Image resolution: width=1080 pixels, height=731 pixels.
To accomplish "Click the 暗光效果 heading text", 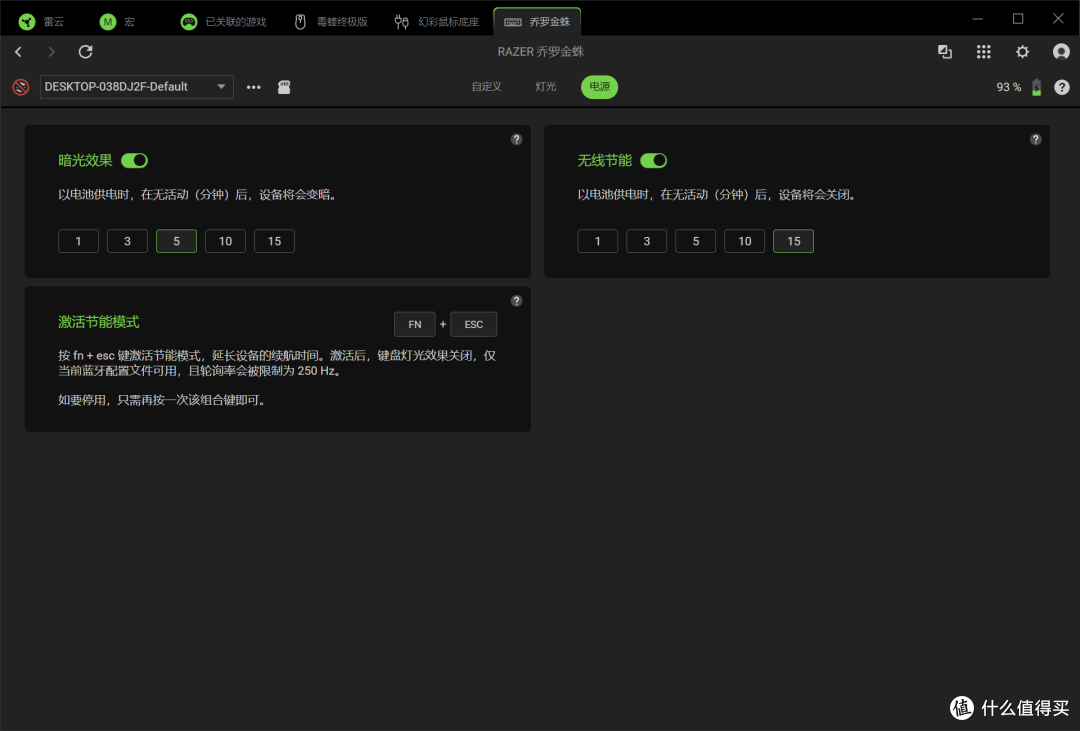I will coord(85,161).
